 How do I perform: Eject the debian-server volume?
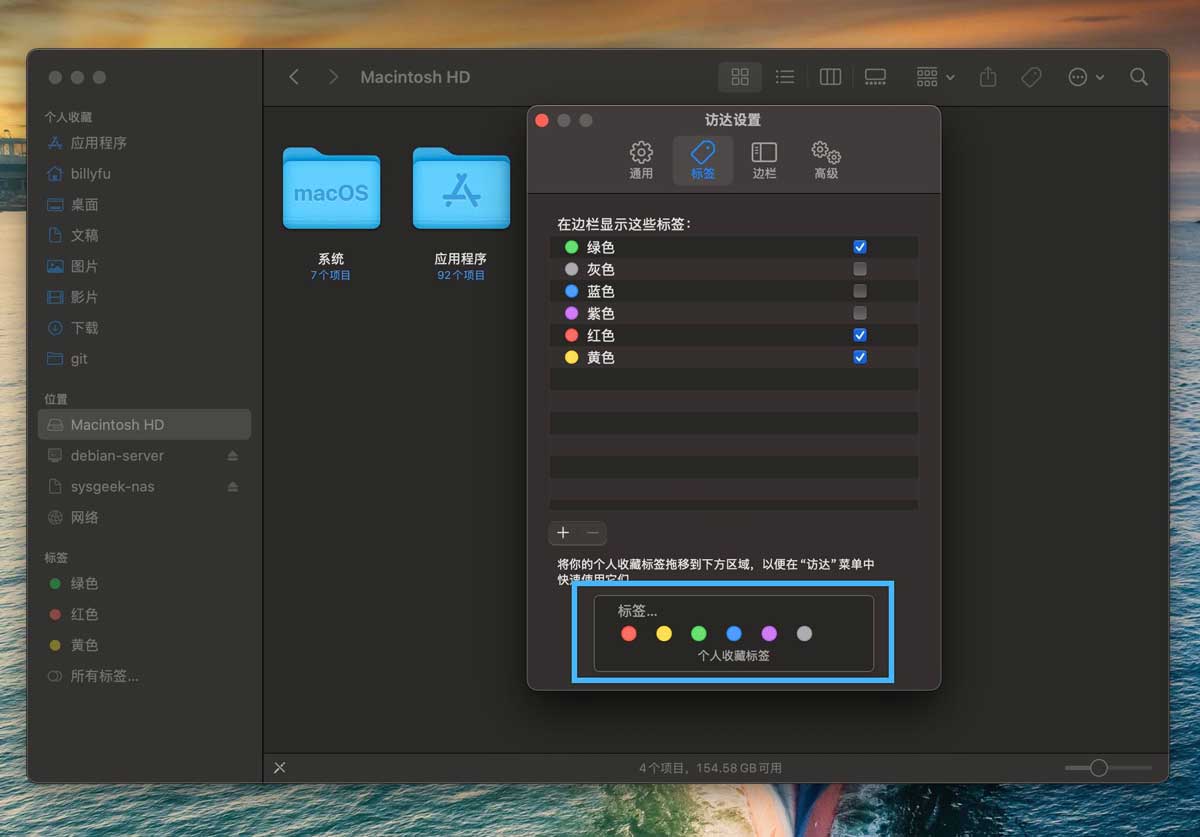232,456
